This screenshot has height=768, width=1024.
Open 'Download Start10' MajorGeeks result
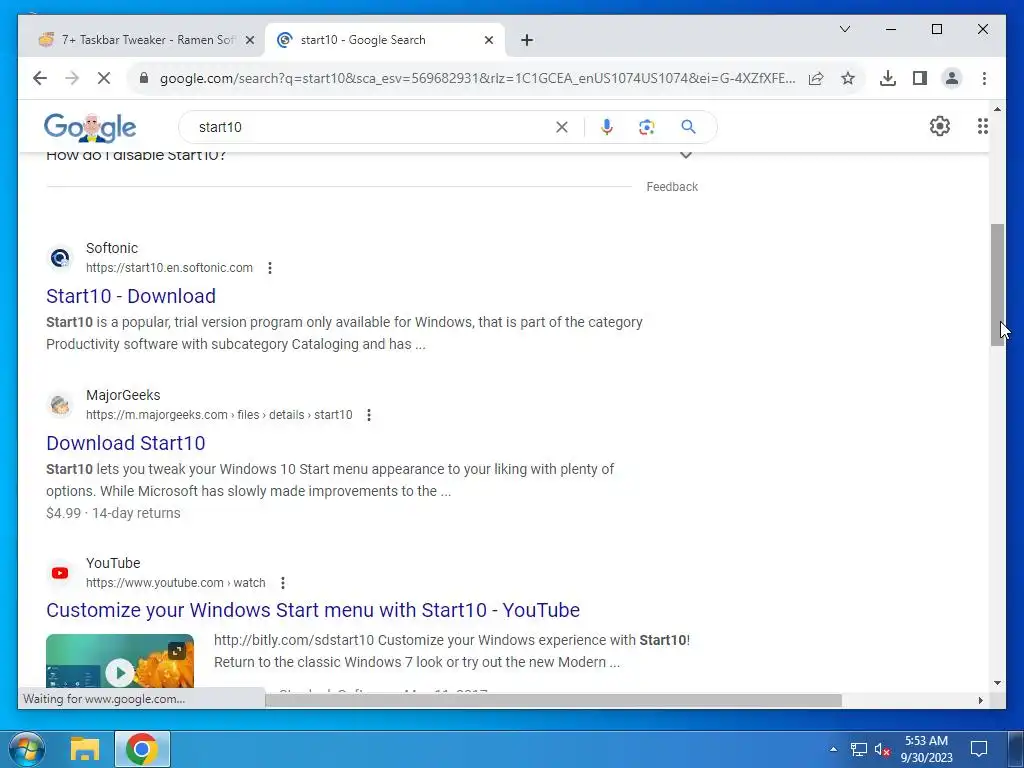point(125,443)
